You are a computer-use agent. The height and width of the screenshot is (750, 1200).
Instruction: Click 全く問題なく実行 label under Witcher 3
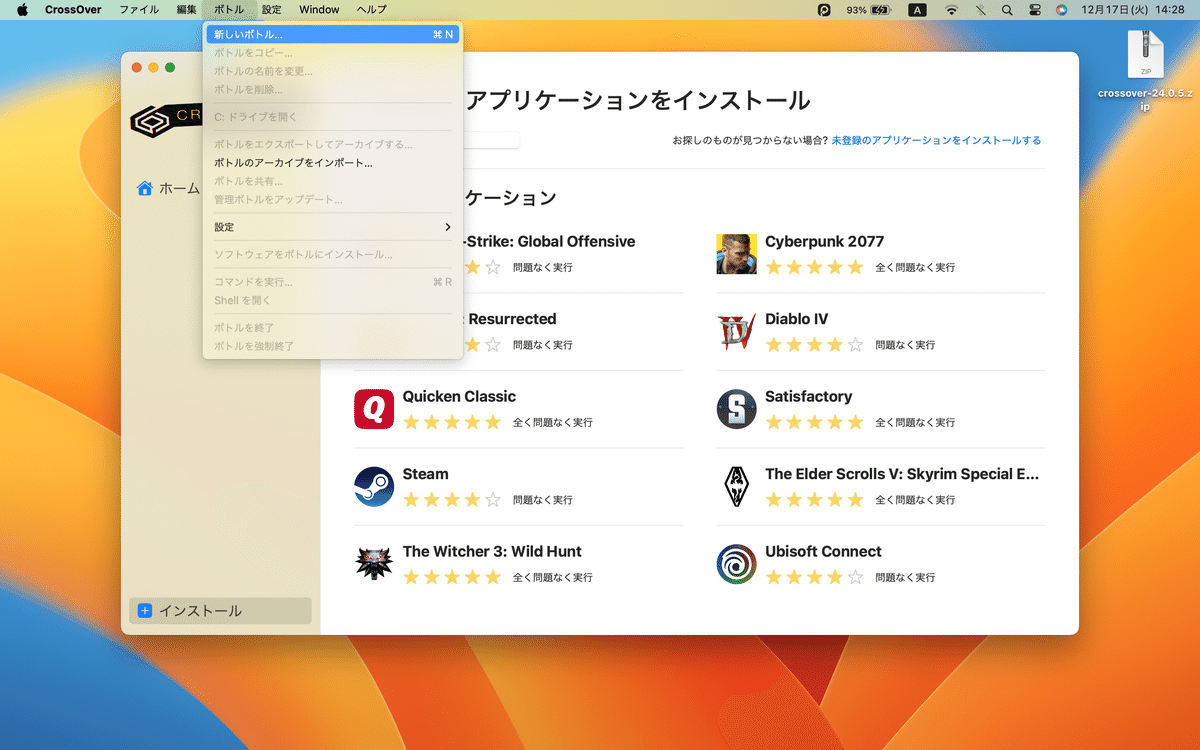553,578
